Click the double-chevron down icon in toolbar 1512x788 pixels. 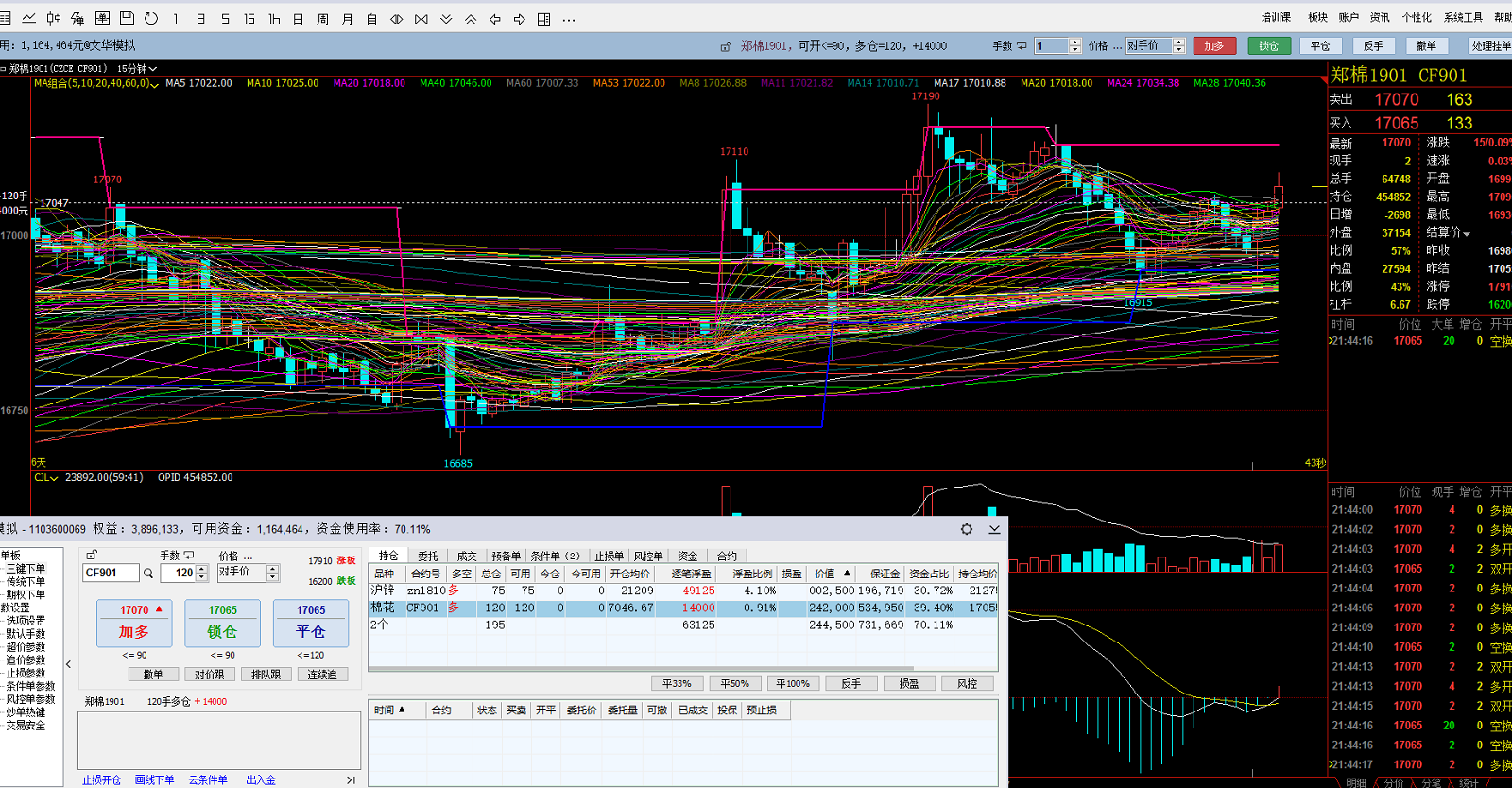[446, 19]
